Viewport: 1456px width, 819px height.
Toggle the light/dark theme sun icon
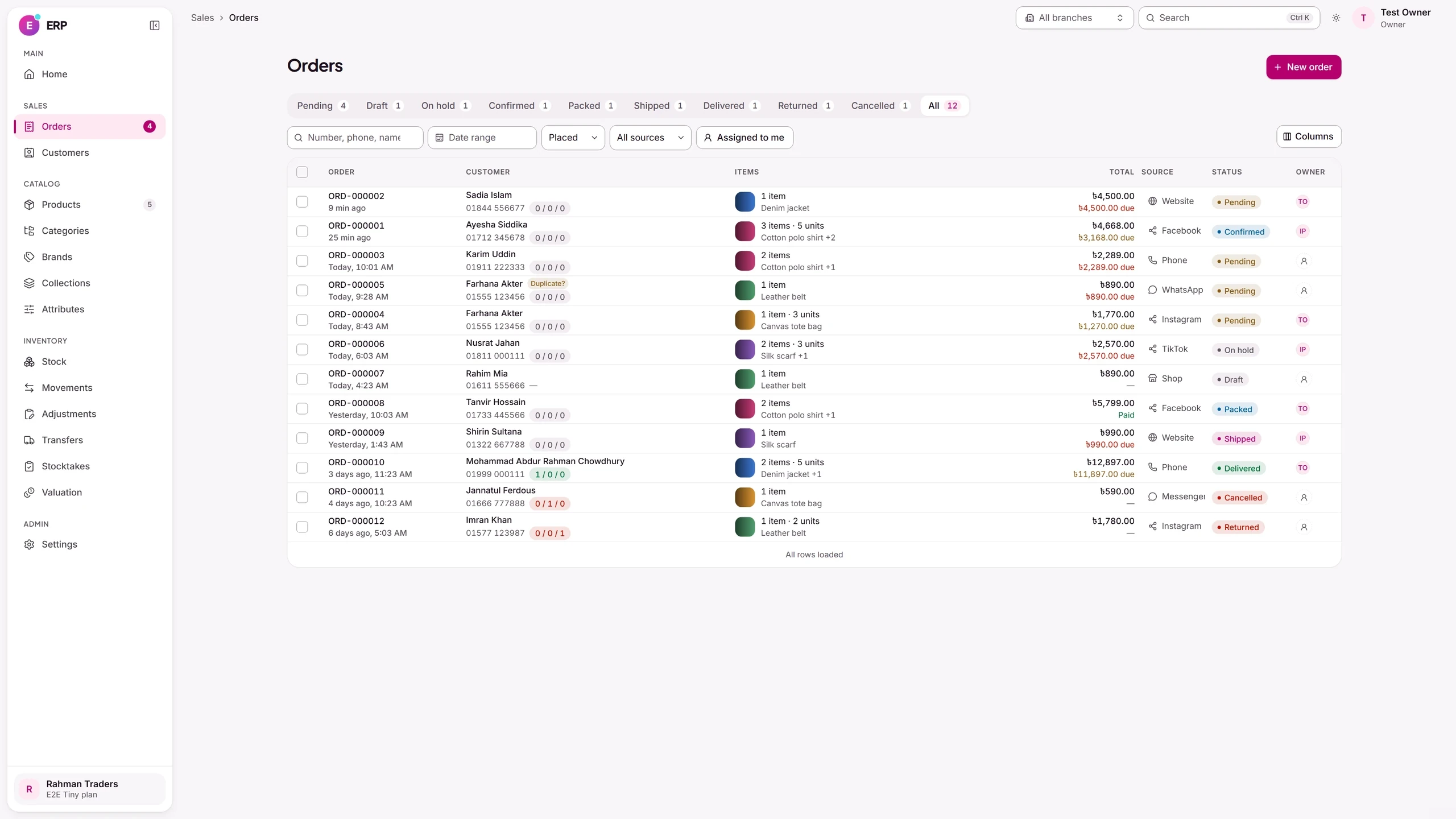point(1336,18)
